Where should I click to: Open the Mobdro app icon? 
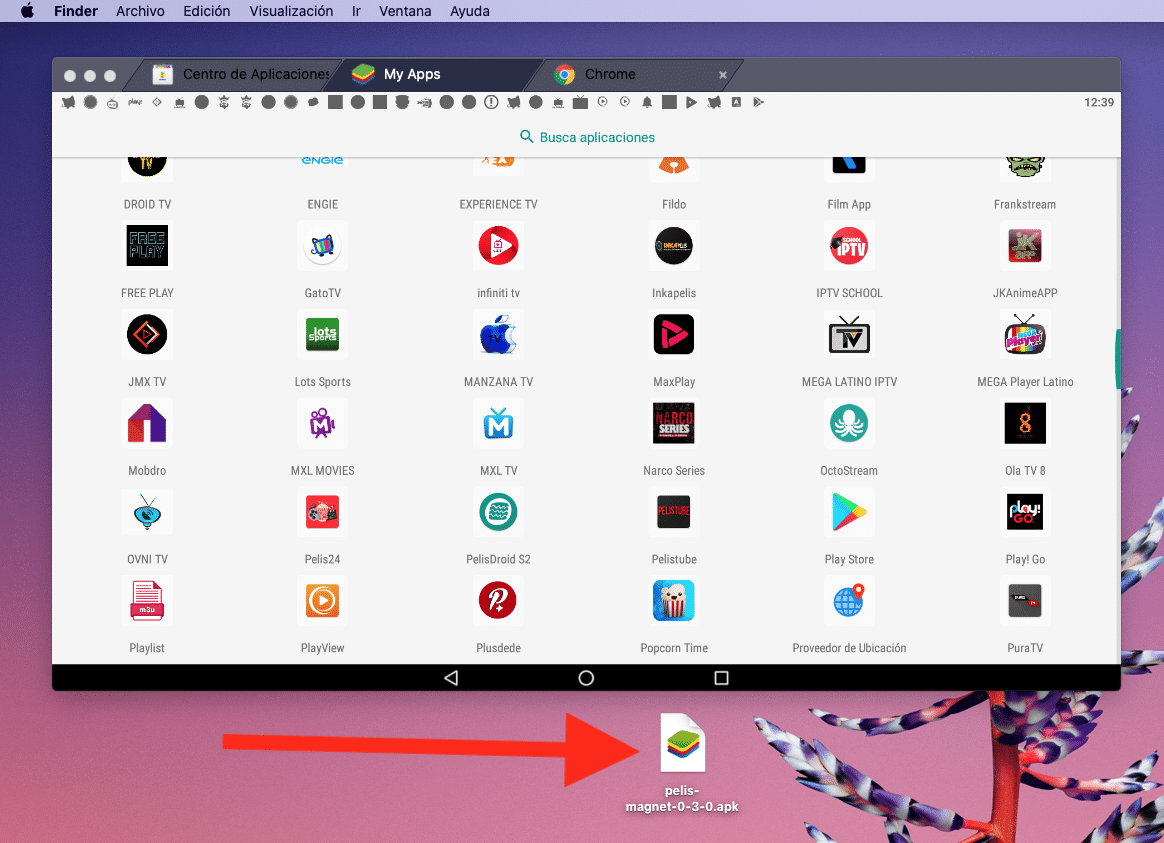[147, 424]
